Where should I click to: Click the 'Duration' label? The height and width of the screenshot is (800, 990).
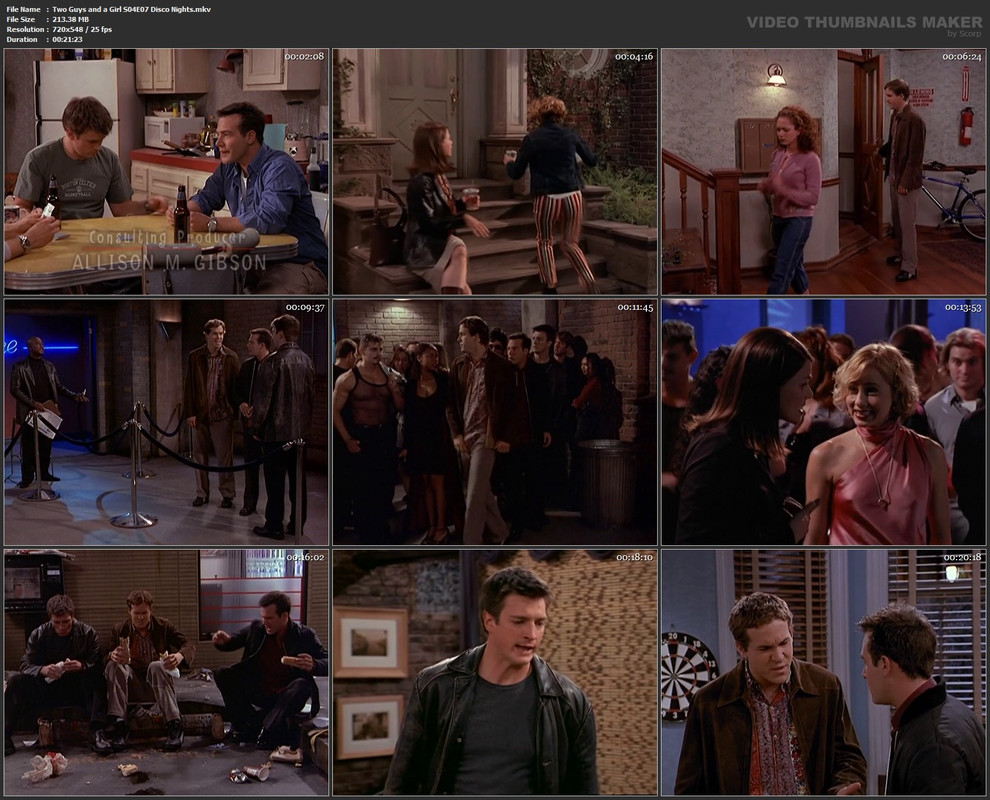tap(22, 39)
